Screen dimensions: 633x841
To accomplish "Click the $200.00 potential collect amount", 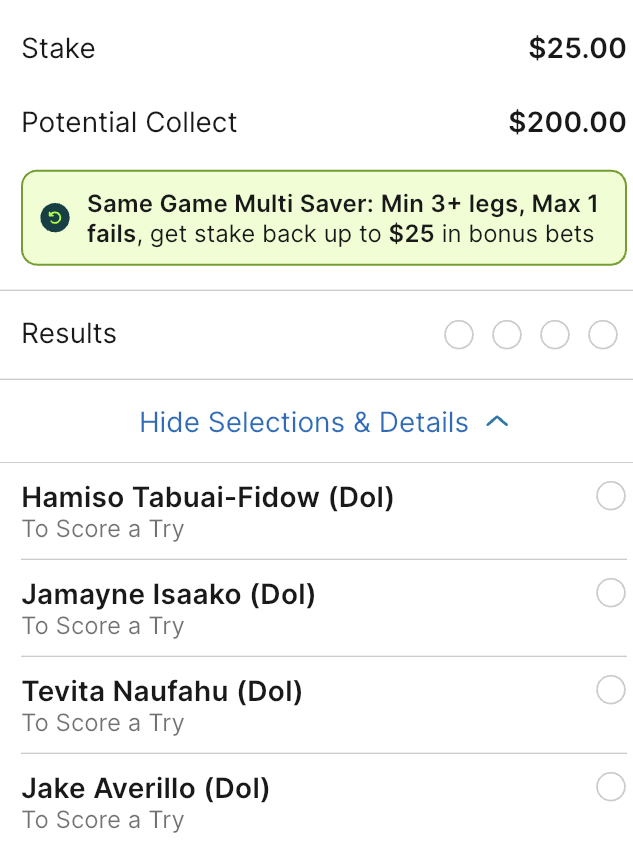I will [x=567, y=122].
